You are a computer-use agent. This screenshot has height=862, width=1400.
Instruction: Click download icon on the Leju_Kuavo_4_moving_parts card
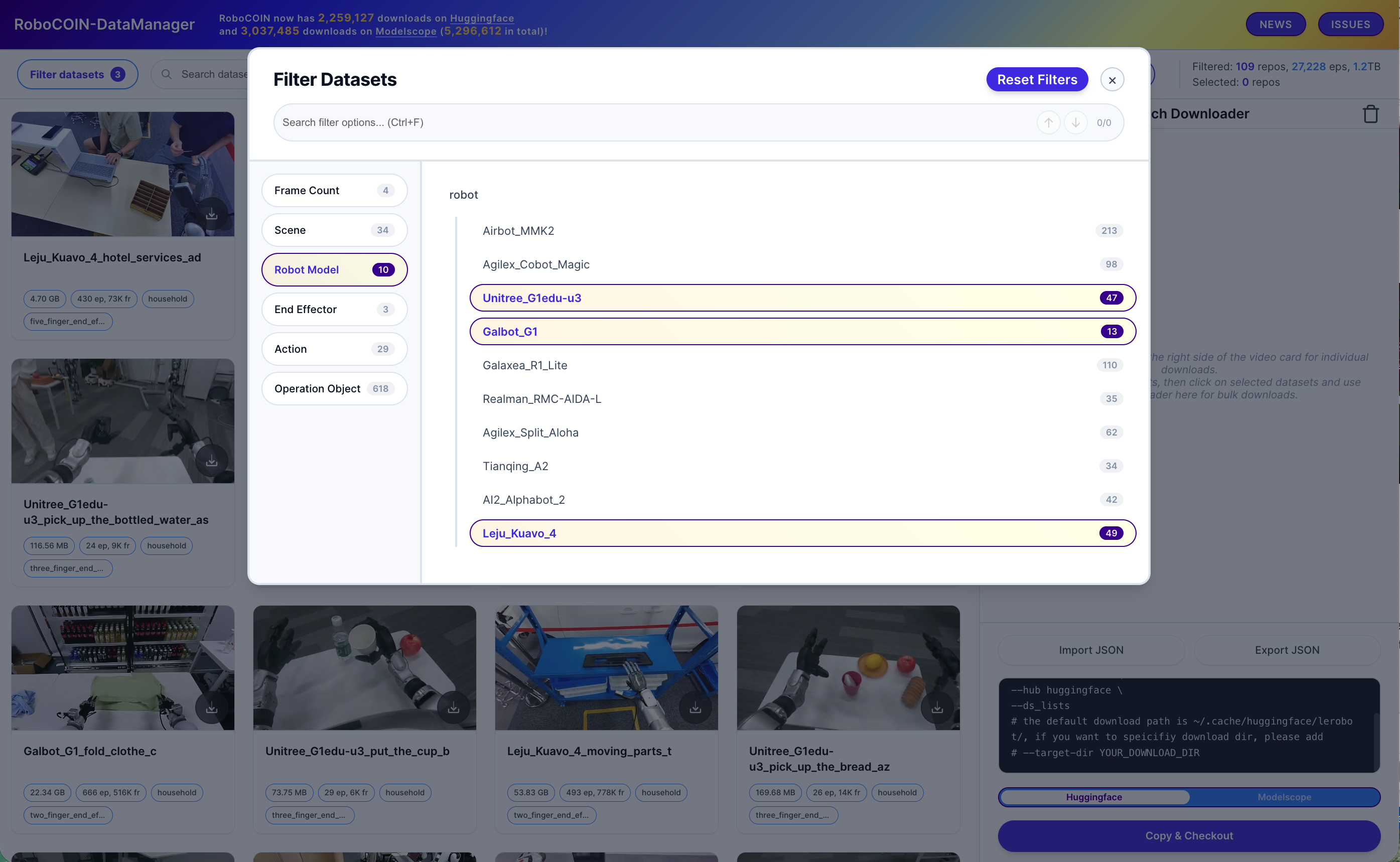[x=695, y=707]
